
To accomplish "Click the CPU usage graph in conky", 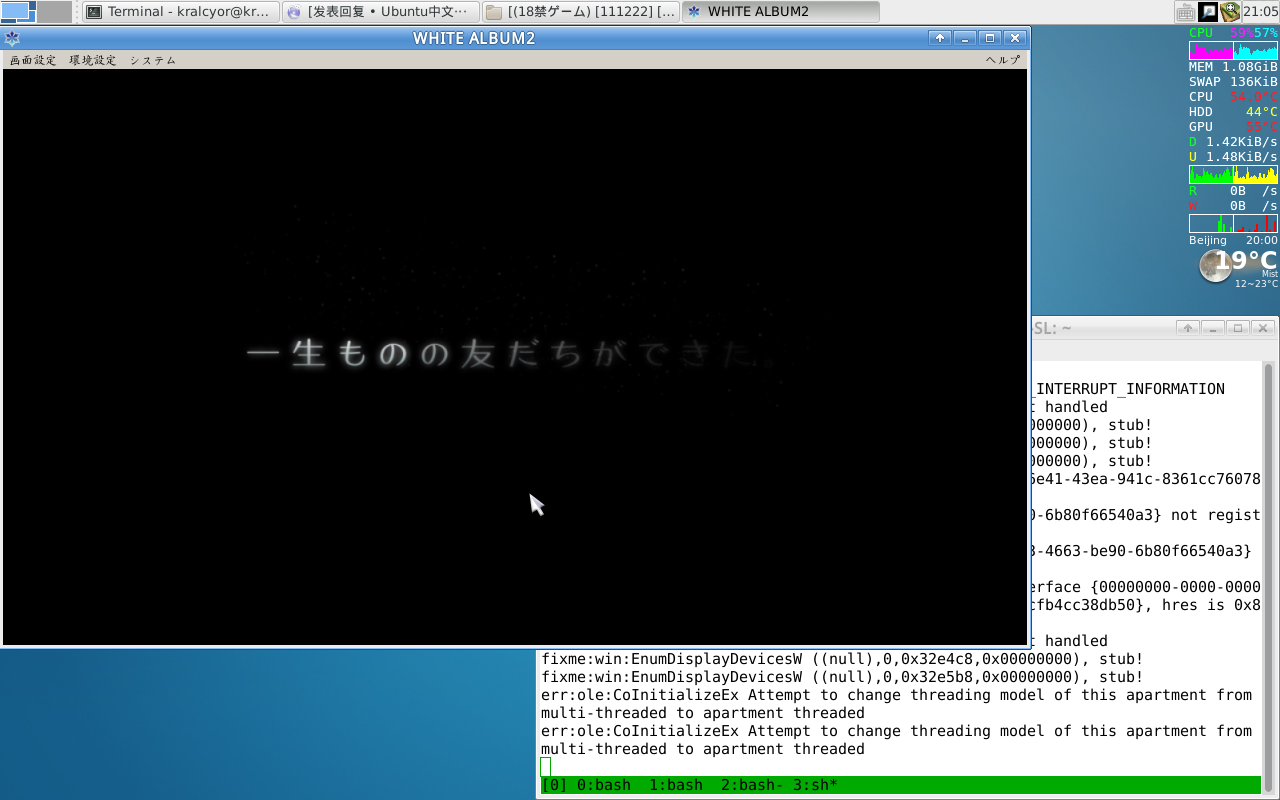I will [1233, 51].
